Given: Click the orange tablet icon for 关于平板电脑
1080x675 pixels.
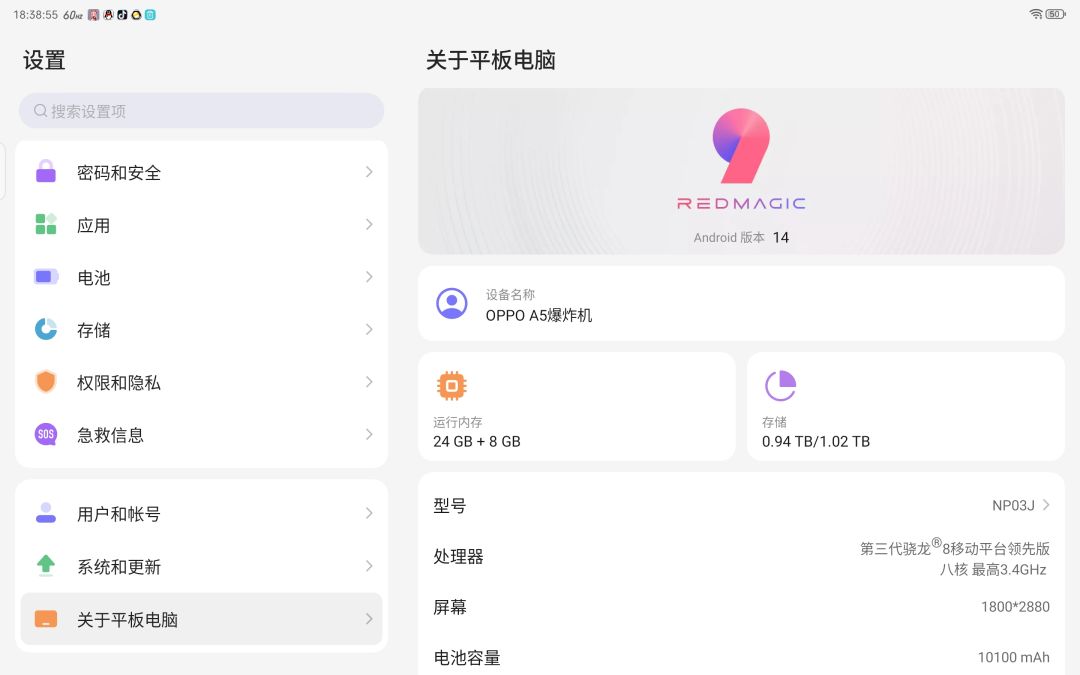Looking at the screenshot, I should [x=45, y=619].
